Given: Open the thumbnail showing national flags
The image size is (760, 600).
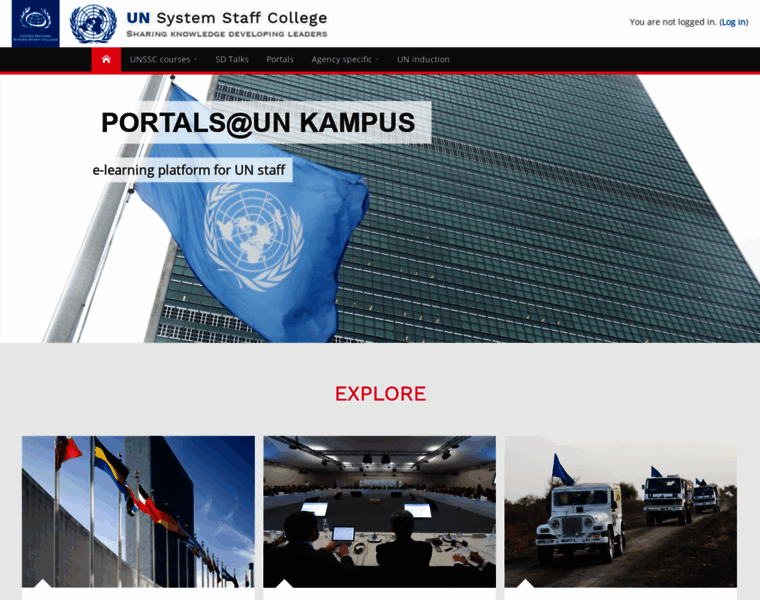Looking at the screenshot, I should click(x=138, y=511).
